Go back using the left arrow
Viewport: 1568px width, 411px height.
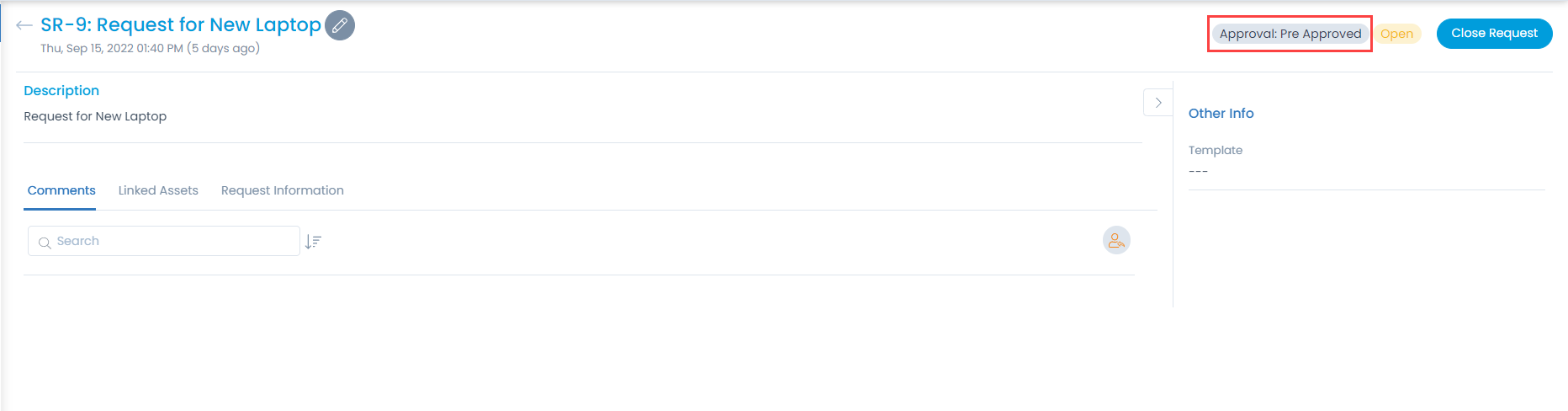coord(24,25)
